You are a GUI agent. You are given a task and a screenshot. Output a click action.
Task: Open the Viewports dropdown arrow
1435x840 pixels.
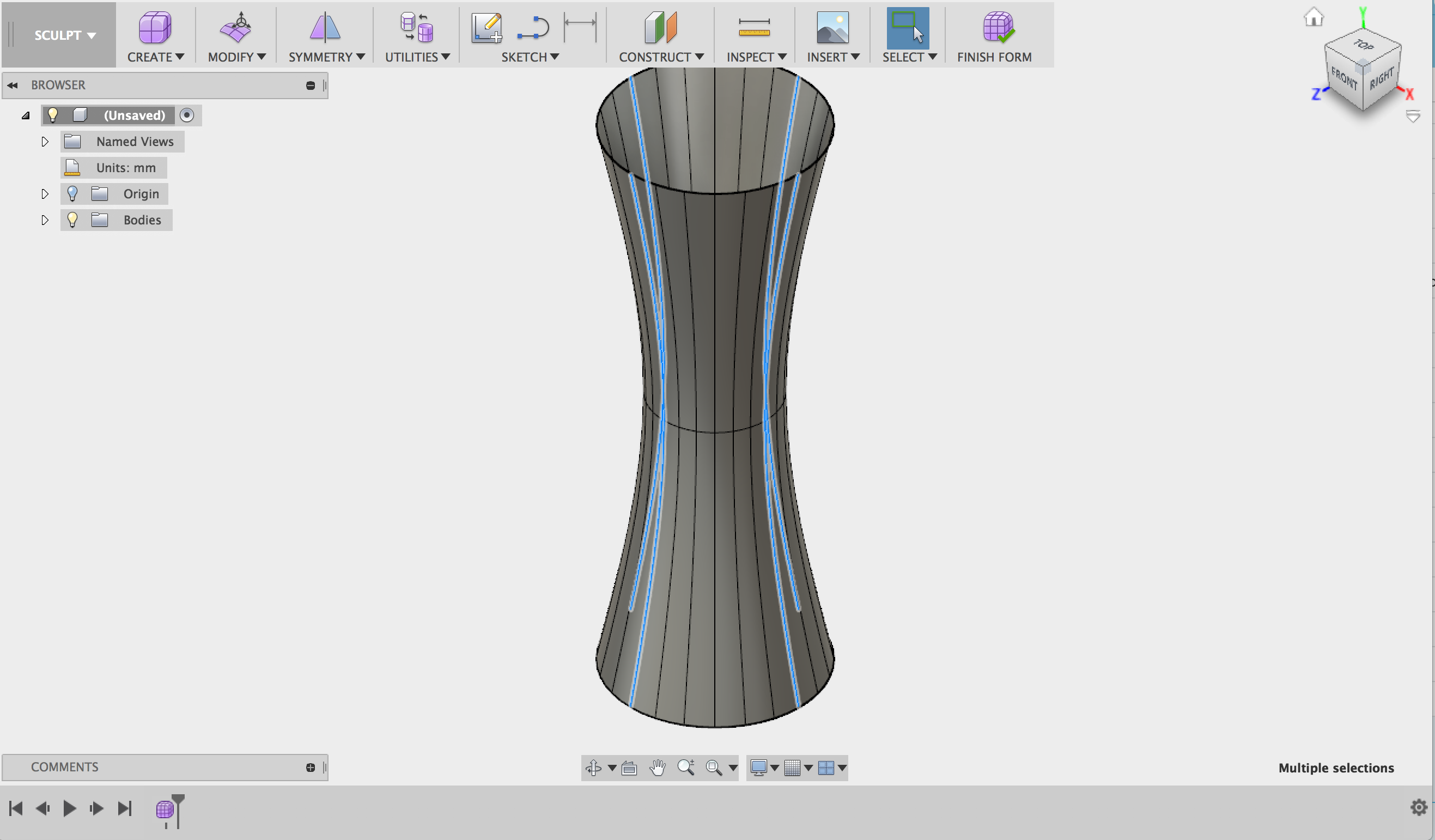pyautogui.click(x=842, y=768)
